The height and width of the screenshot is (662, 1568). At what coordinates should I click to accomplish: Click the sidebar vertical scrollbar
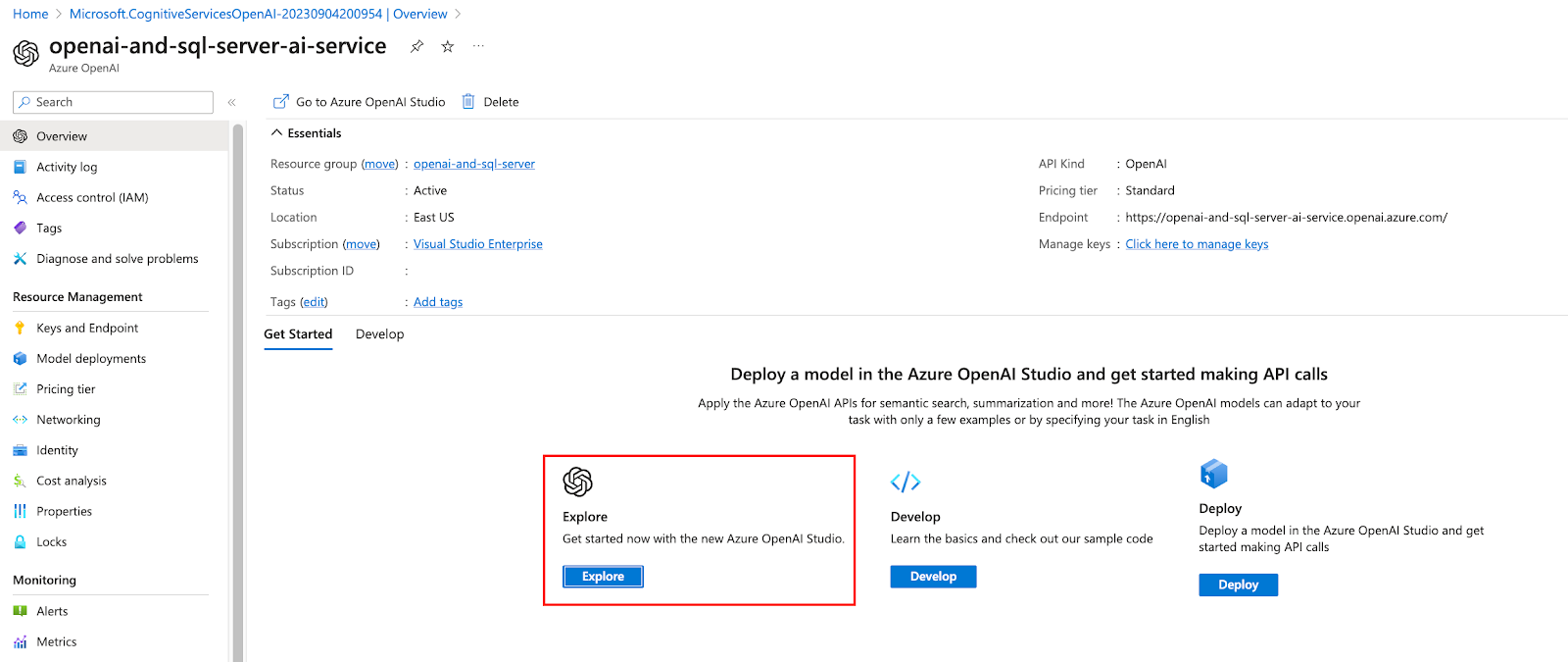pos(238,392)
